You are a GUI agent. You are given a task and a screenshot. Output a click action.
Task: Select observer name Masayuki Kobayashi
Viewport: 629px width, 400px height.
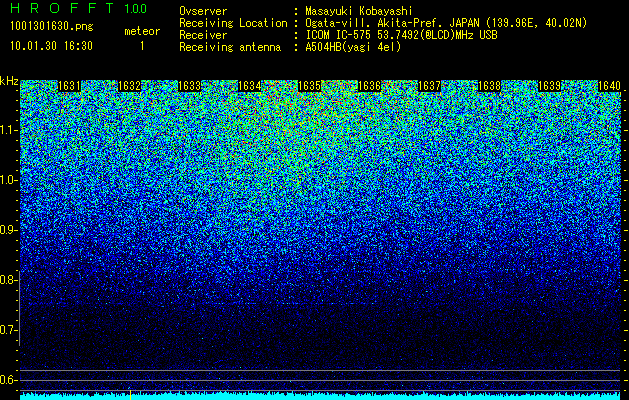click(x=359, y=11)
